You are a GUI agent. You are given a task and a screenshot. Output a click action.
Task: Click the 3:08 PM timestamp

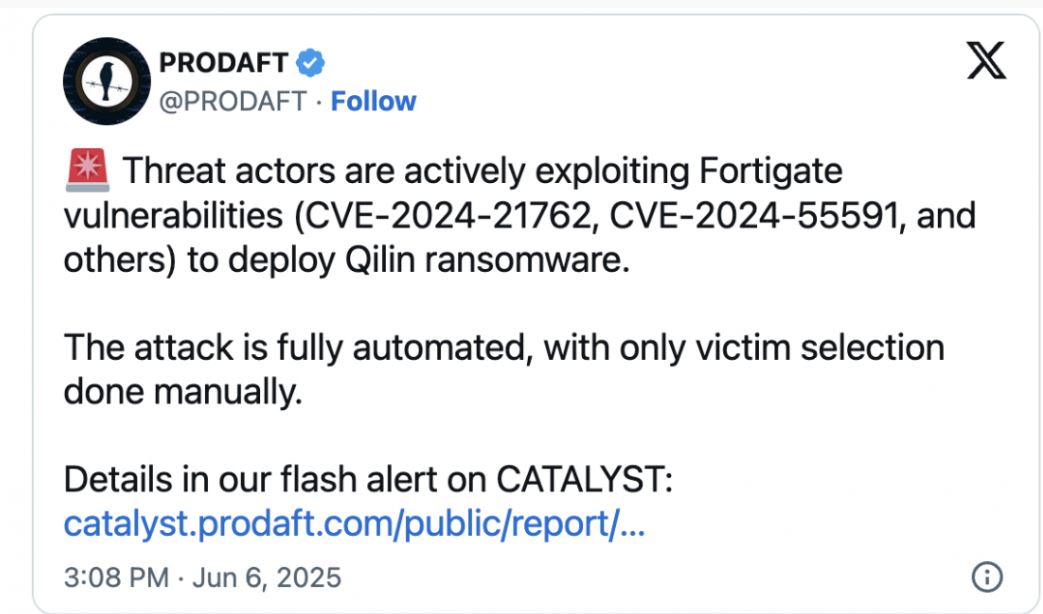116,577
